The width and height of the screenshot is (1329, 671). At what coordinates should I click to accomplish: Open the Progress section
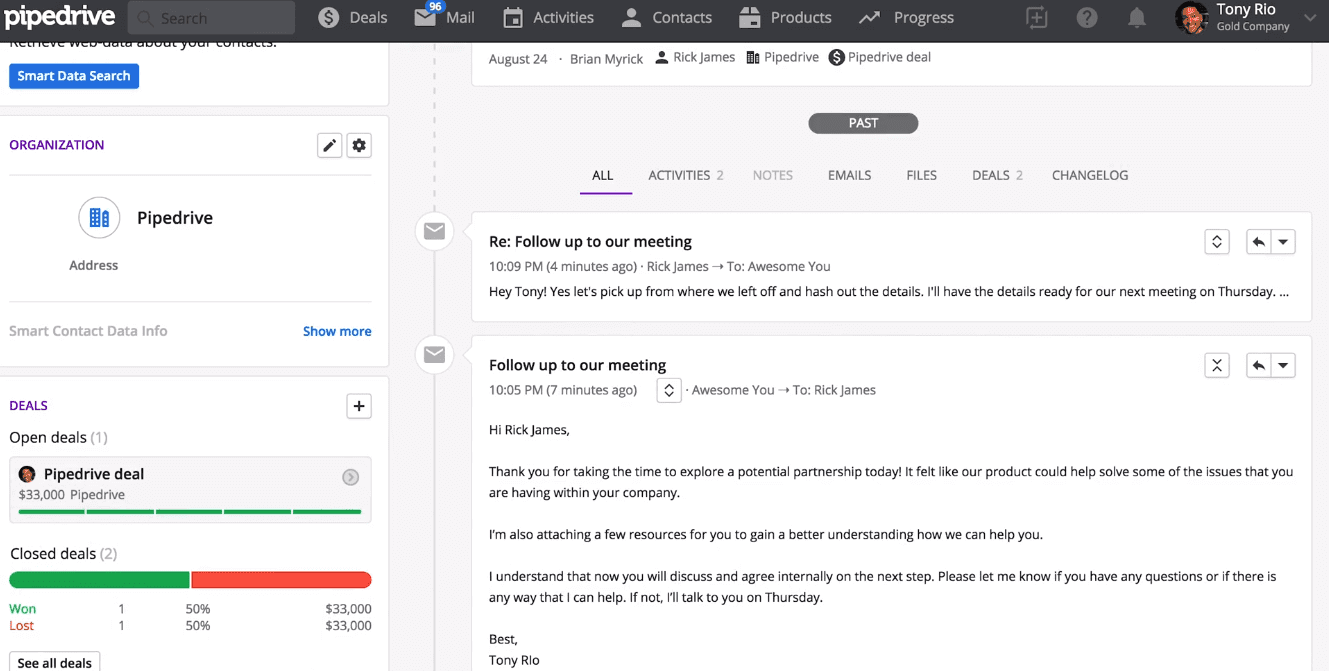906,18
